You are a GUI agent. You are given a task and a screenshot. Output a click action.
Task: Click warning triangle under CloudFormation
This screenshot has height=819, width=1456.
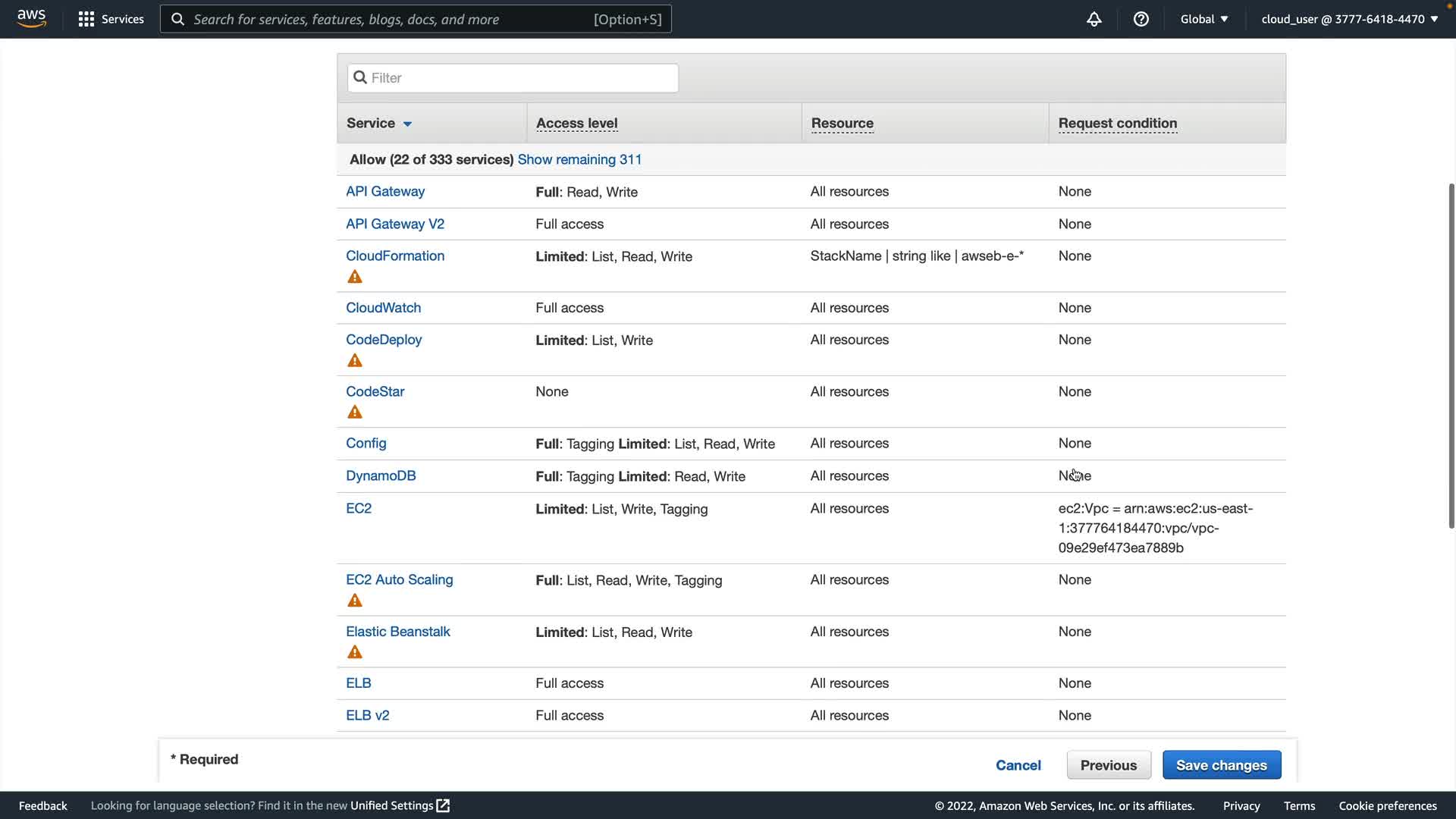click(x=354, y=277)
